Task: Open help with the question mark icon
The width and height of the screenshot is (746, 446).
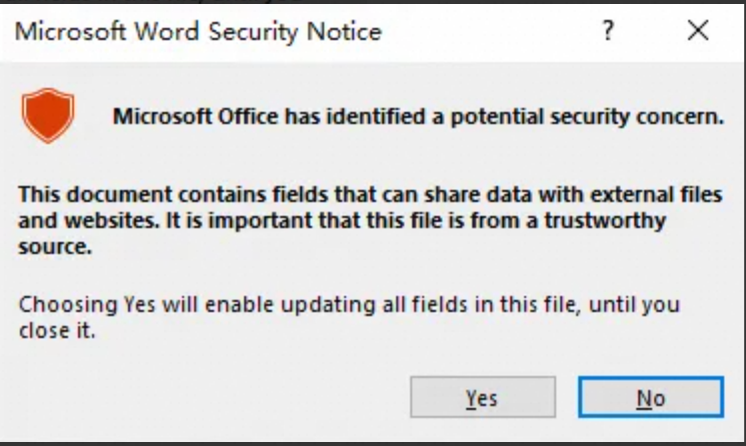Action: (x=607, y=32)
